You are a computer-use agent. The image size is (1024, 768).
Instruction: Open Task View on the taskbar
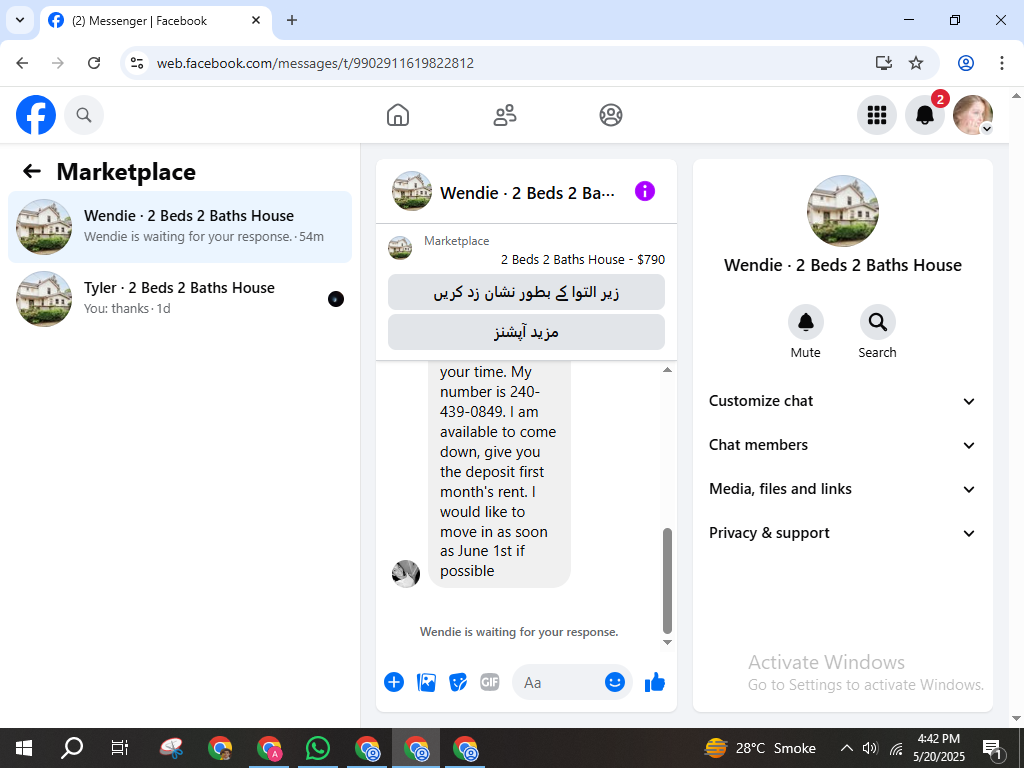point(120,748)
